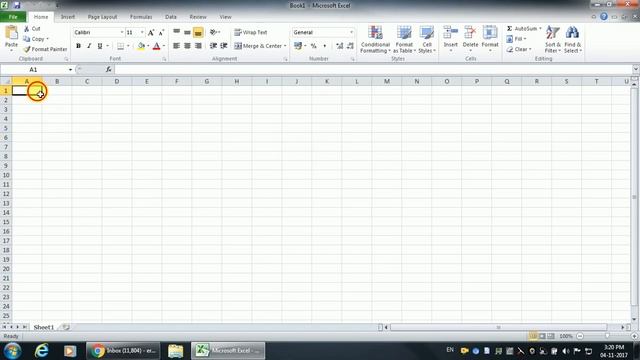Screen dimensions: 640x360
Task: Open the File tab
Action: pos(13,17)
